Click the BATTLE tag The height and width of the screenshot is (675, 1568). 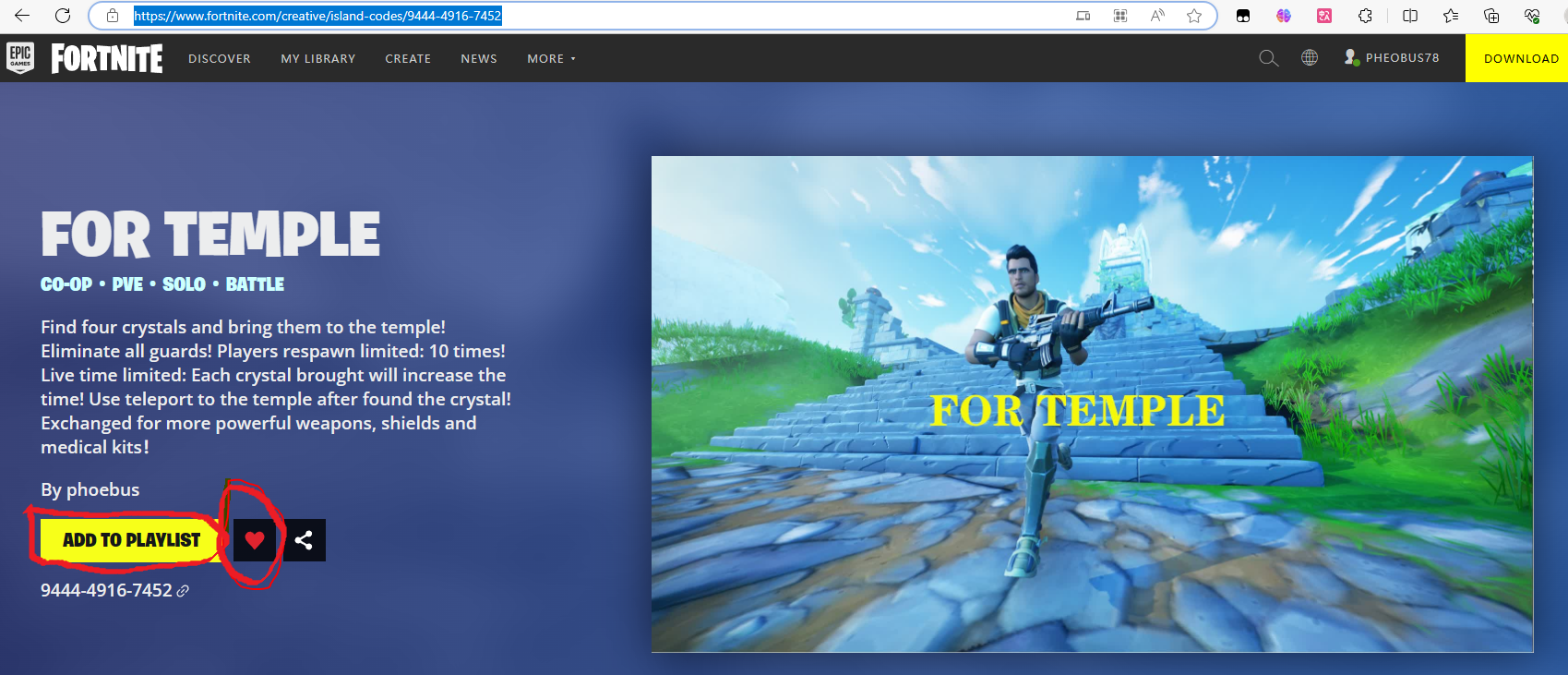tap(255, 284)
